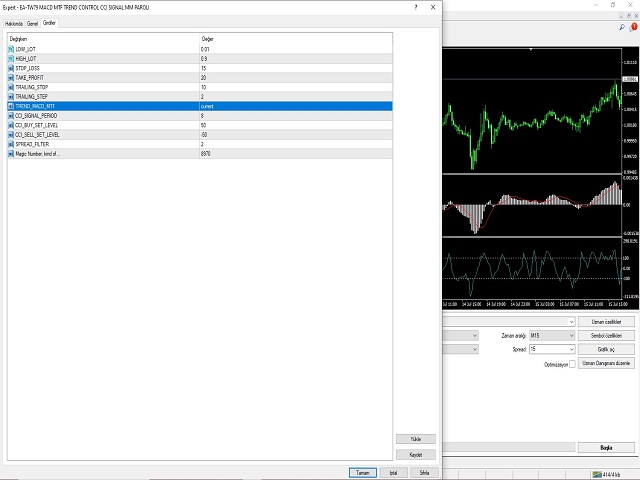This screenshot has width=640, height=480.
Task: Reset inputs with Sıfırla button
Action: tap(424, 473)
